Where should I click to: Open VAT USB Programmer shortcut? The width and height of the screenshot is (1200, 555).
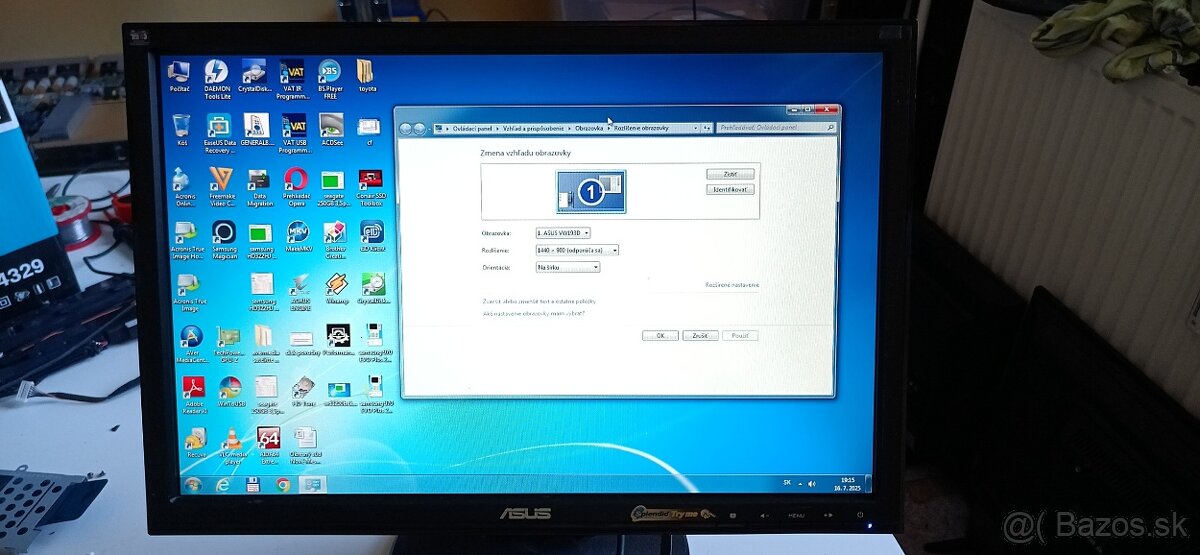(294, 133)
